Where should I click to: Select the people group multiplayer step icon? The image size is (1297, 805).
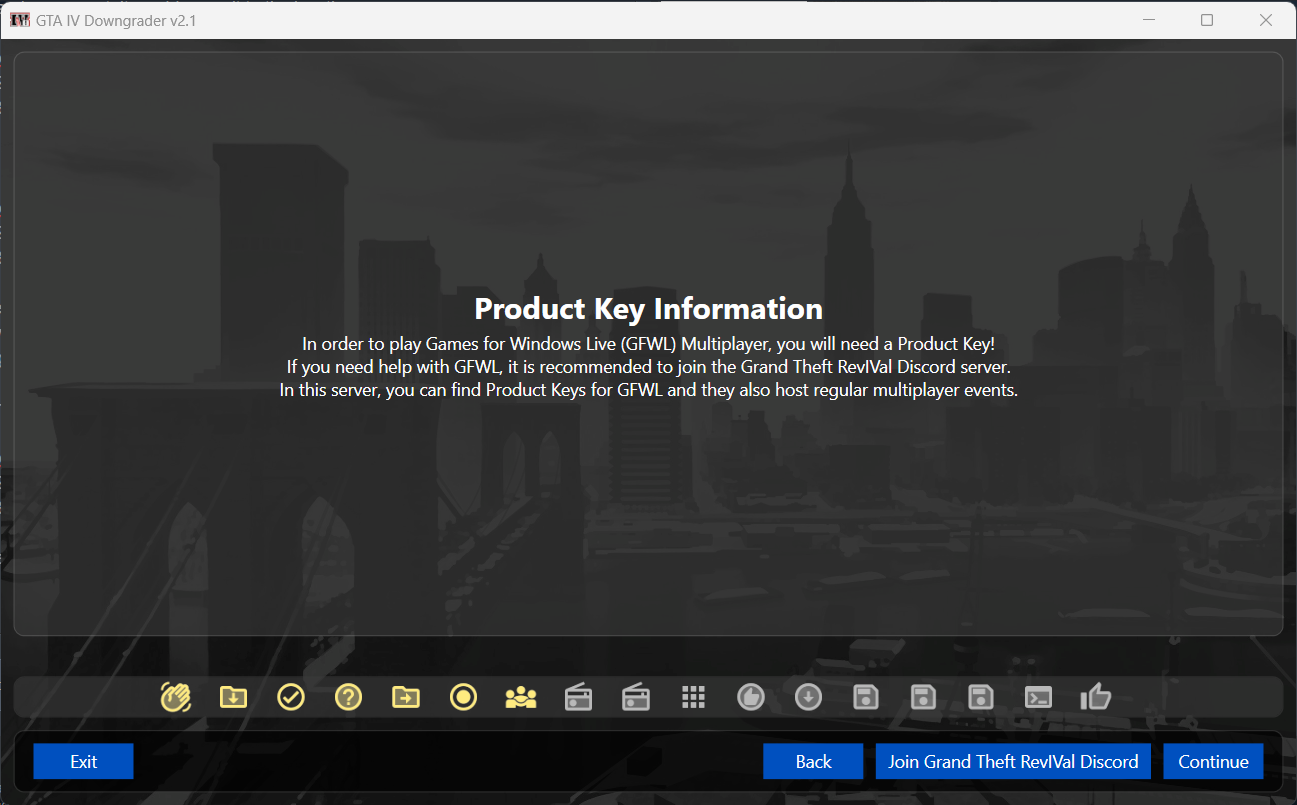(521, 697)
